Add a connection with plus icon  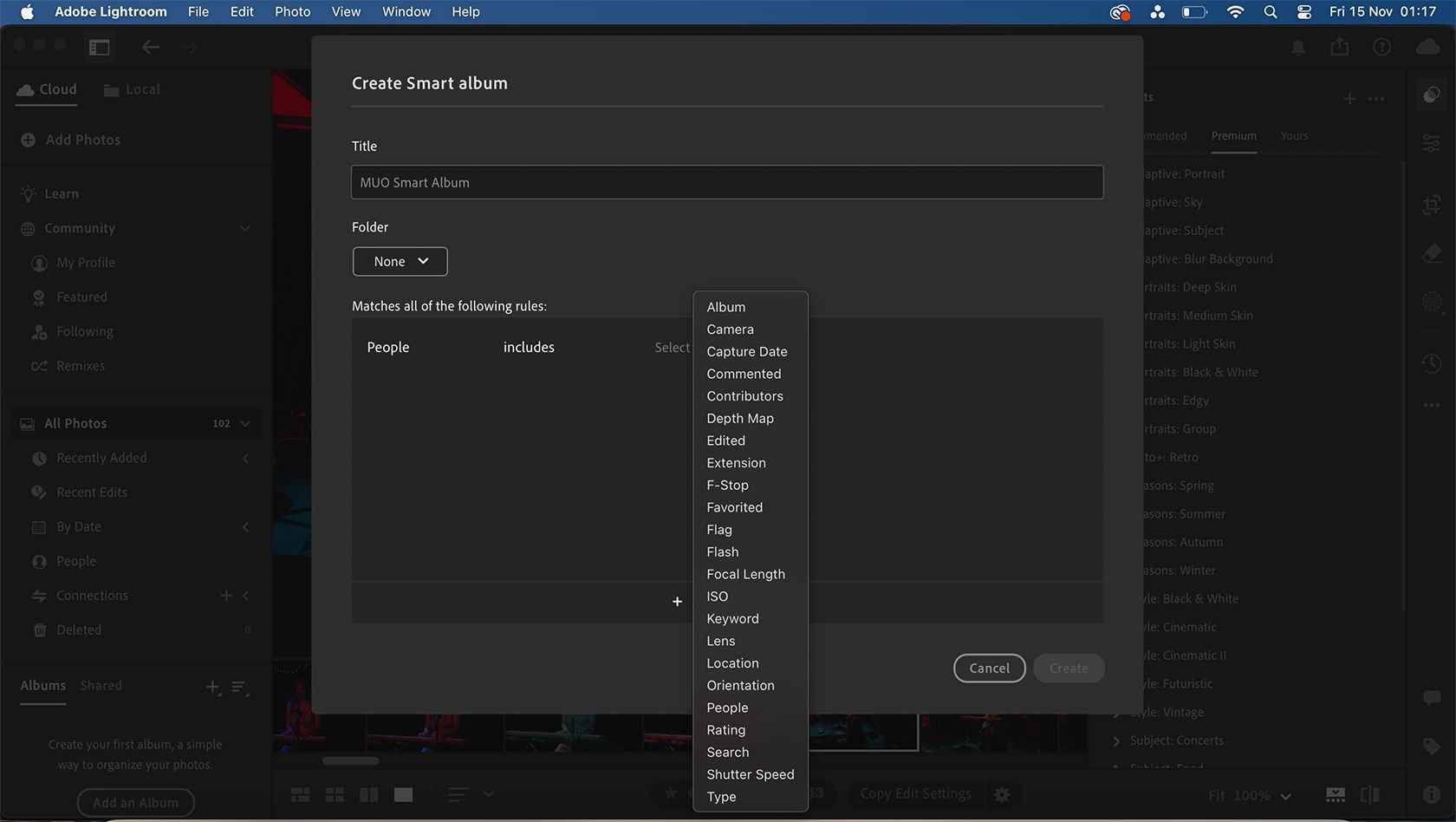click(x=225, y=596)
